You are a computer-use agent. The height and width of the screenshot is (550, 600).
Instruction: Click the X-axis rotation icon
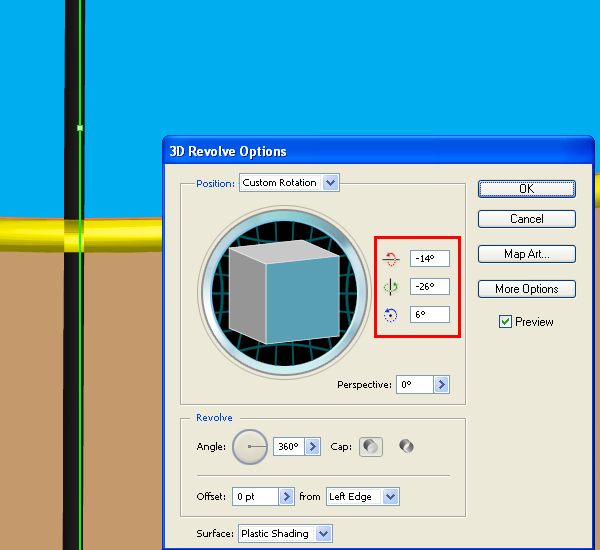point(390,259)
